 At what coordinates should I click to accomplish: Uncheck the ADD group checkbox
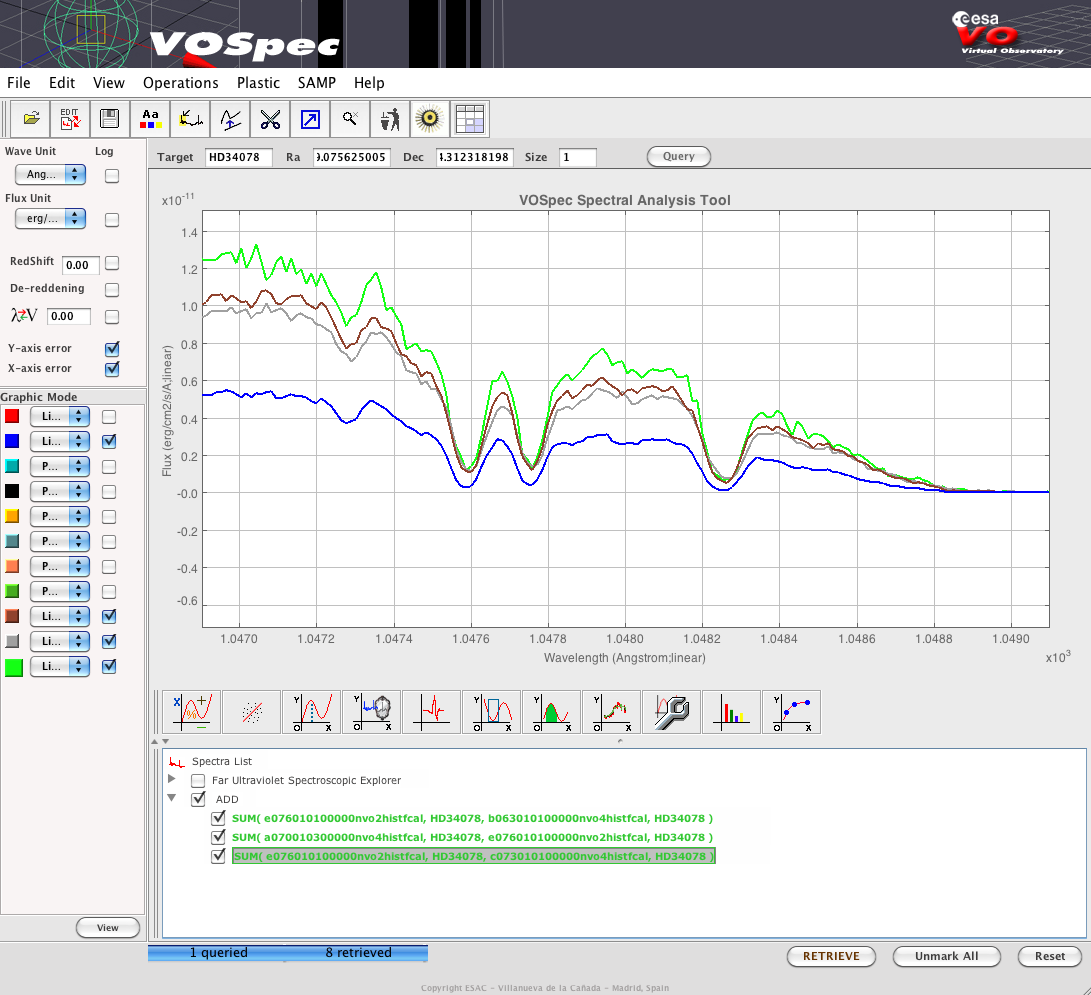[x=198, y=799]
